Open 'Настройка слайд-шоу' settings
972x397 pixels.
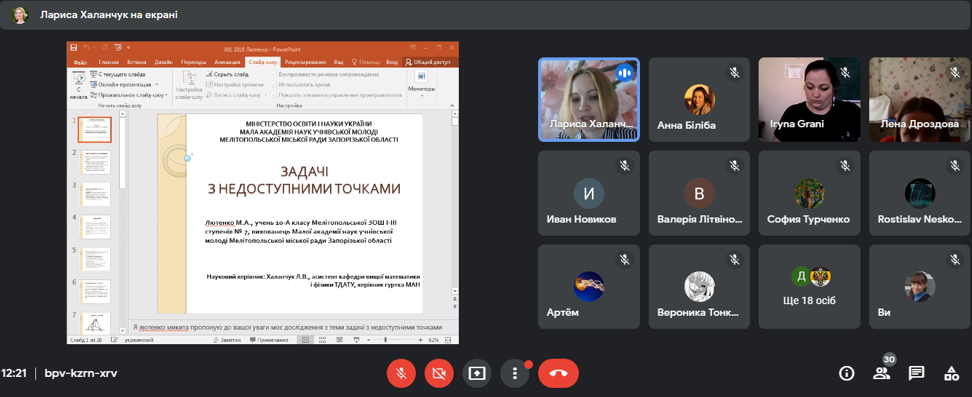pyautogui.click(x=189, y=86)
